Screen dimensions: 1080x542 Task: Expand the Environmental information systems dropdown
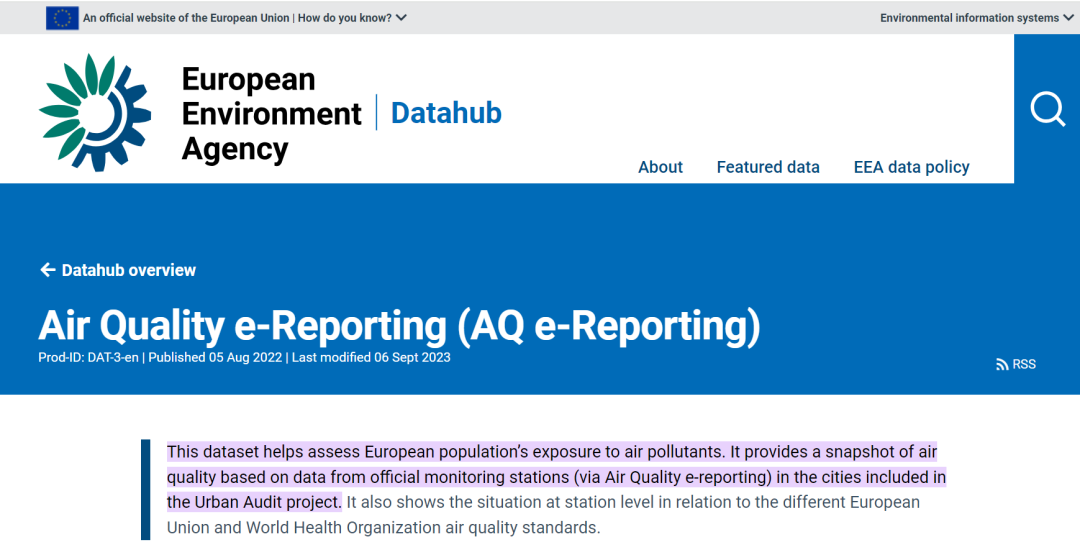977,18
